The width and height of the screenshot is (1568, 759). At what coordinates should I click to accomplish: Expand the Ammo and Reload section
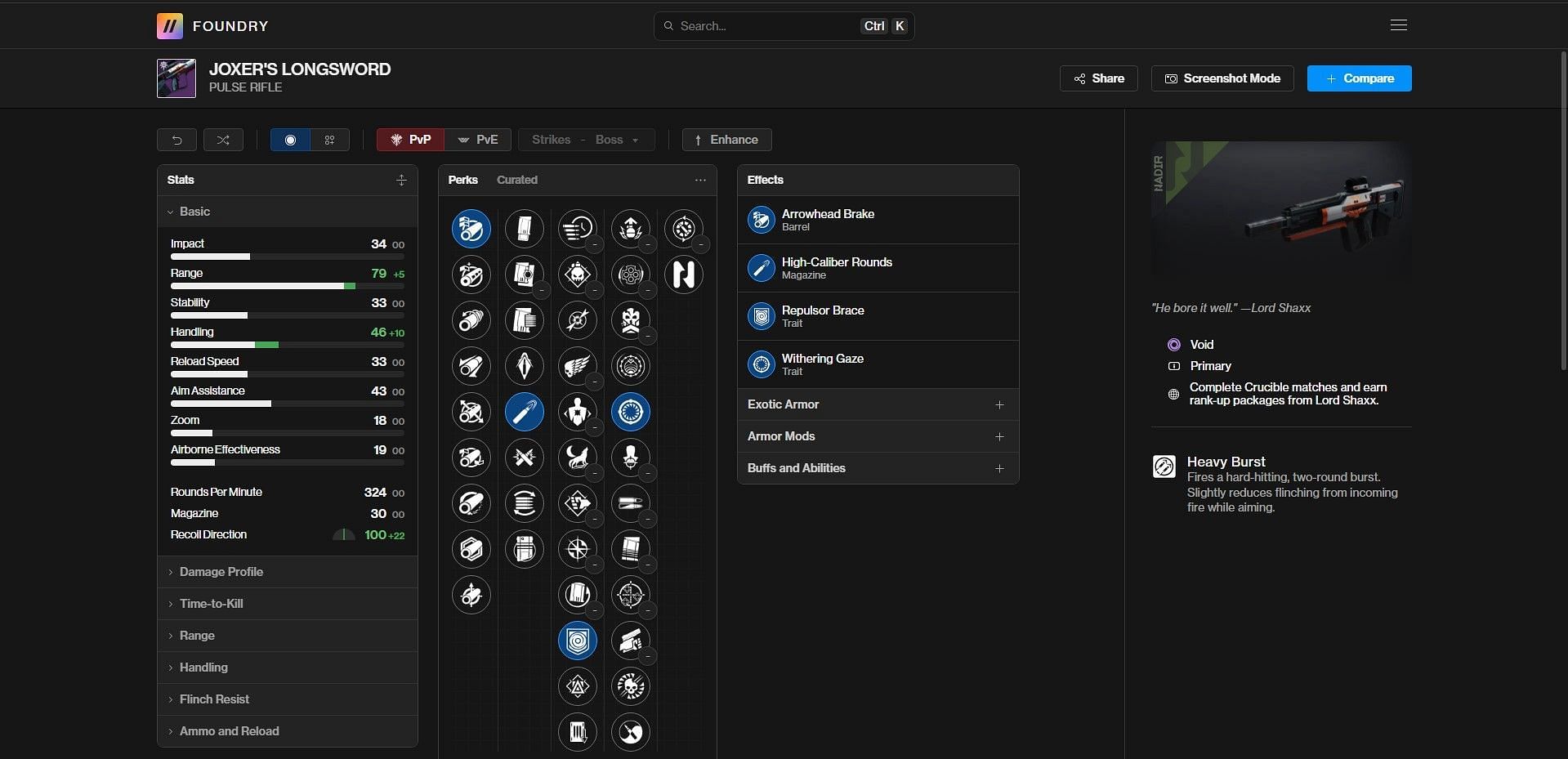(x=288, y=731)
